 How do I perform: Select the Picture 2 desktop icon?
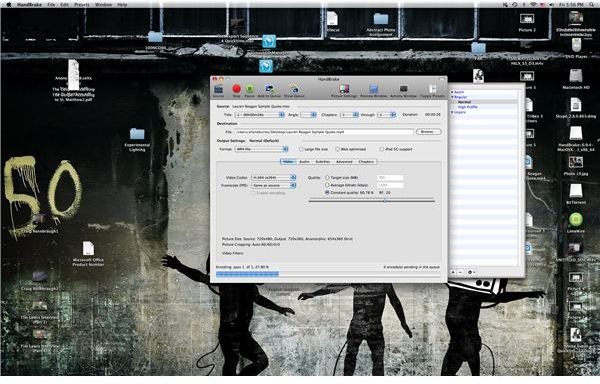click(527, 19)
